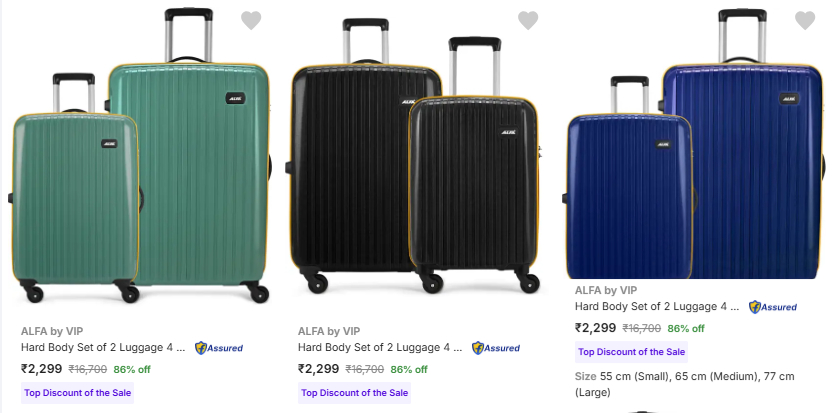
Task: Click Top Discount tag under black set
Action: 354,393
